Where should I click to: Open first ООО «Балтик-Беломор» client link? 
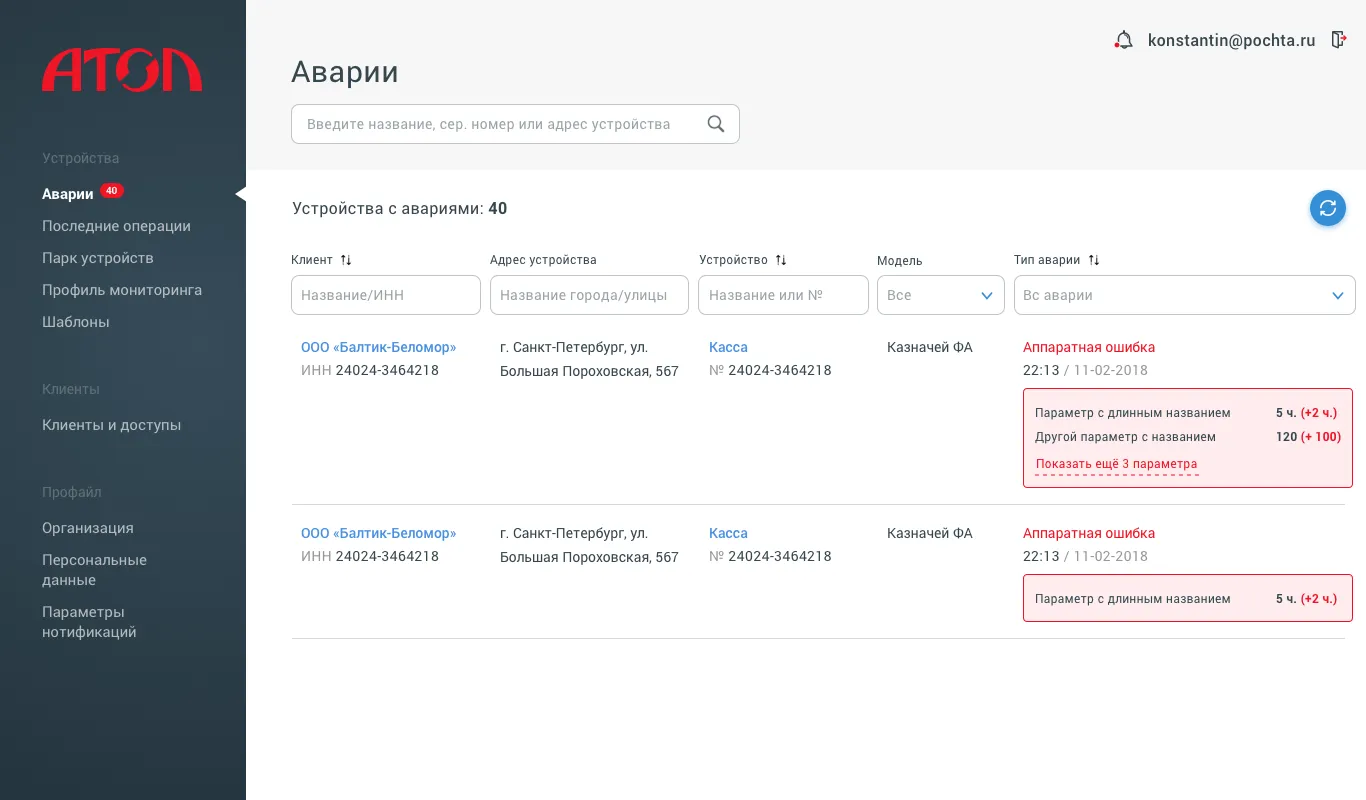(x=378, y=347)
